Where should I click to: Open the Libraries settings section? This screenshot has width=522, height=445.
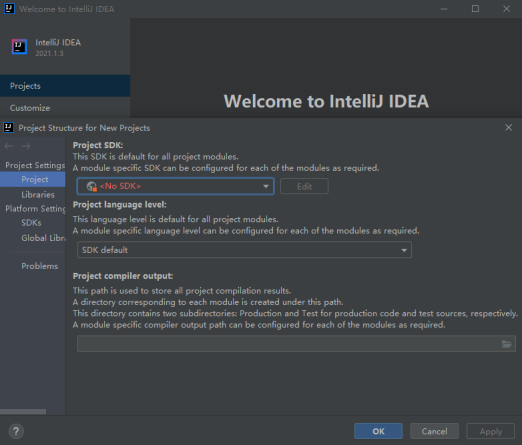38,195
